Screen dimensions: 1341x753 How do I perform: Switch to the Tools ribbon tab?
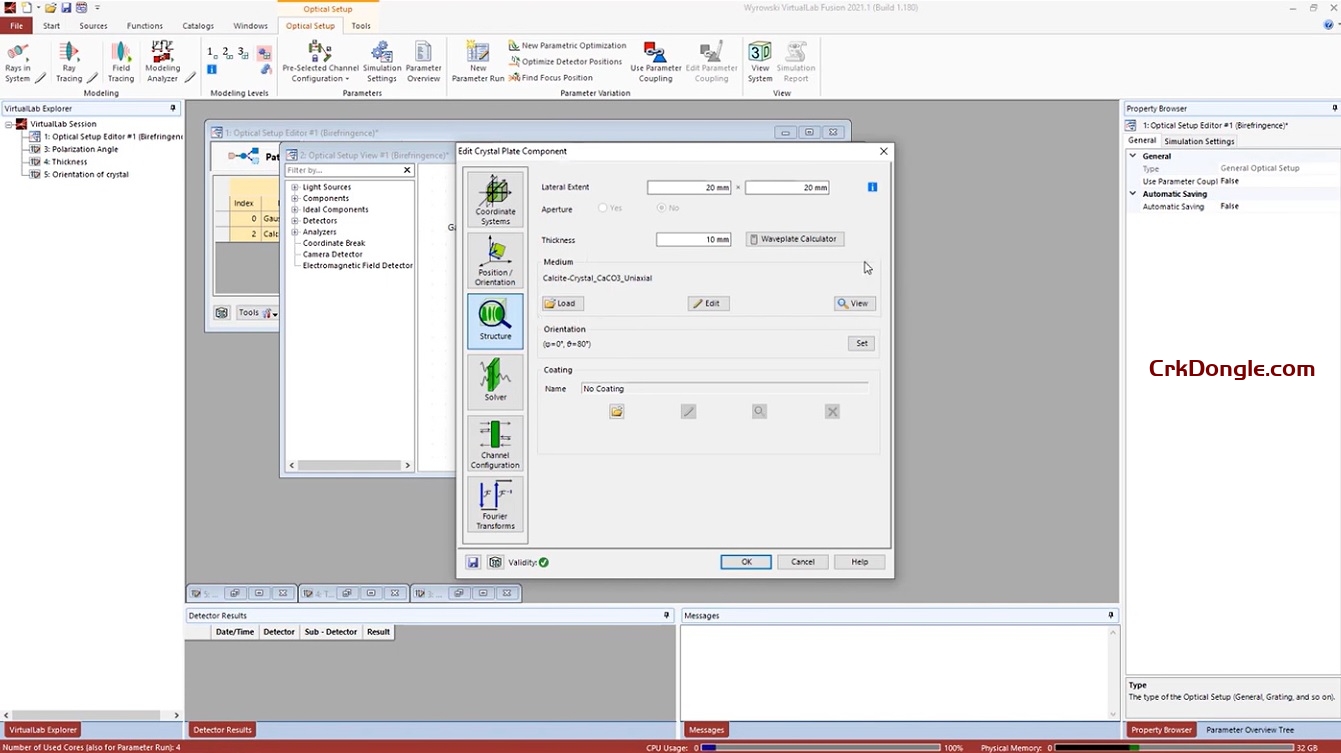point(360,25)
